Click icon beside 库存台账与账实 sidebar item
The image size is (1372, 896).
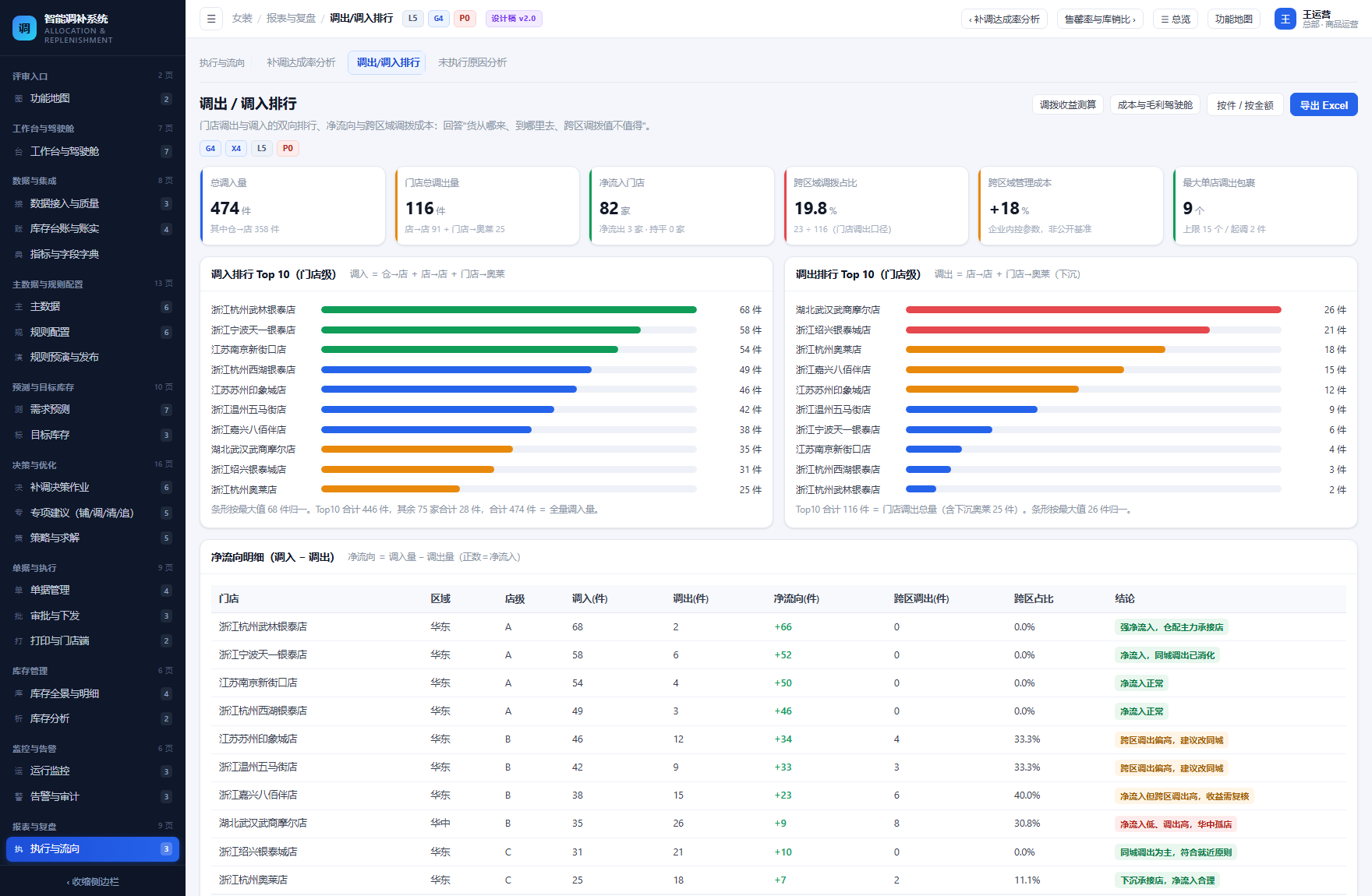click(x=19, y=229)
